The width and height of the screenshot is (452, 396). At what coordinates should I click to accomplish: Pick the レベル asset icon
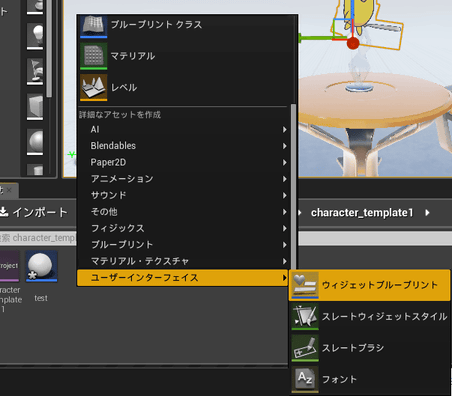tap(94, 87)
